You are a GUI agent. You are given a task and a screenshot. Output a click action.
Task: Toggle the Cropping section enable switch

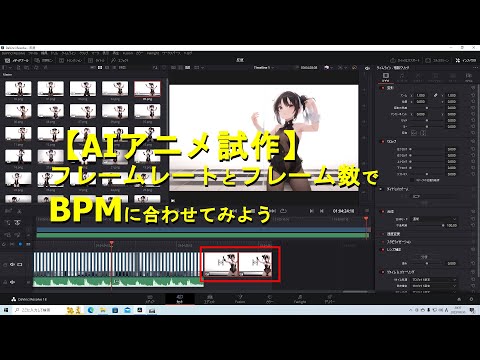[x=382, y=141]
